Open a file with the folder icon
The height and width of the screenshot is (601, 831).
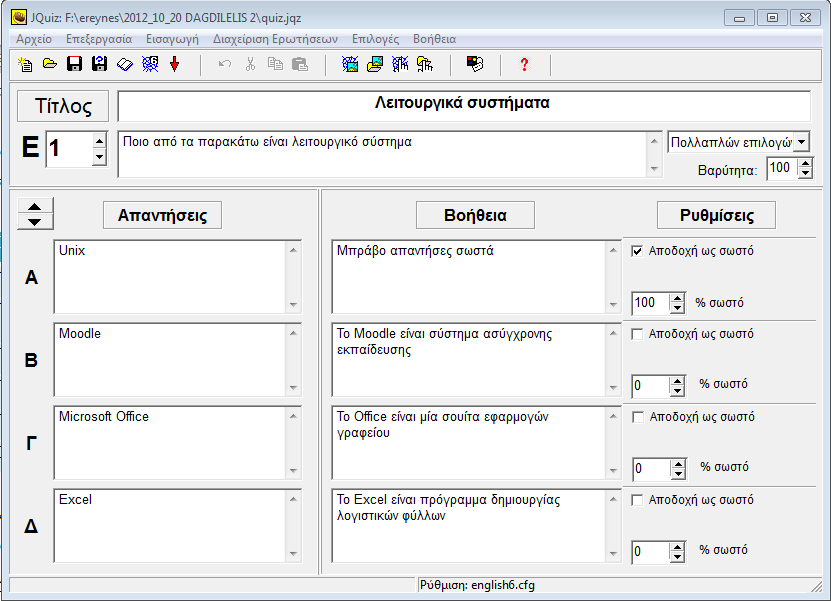pos(50,65)
